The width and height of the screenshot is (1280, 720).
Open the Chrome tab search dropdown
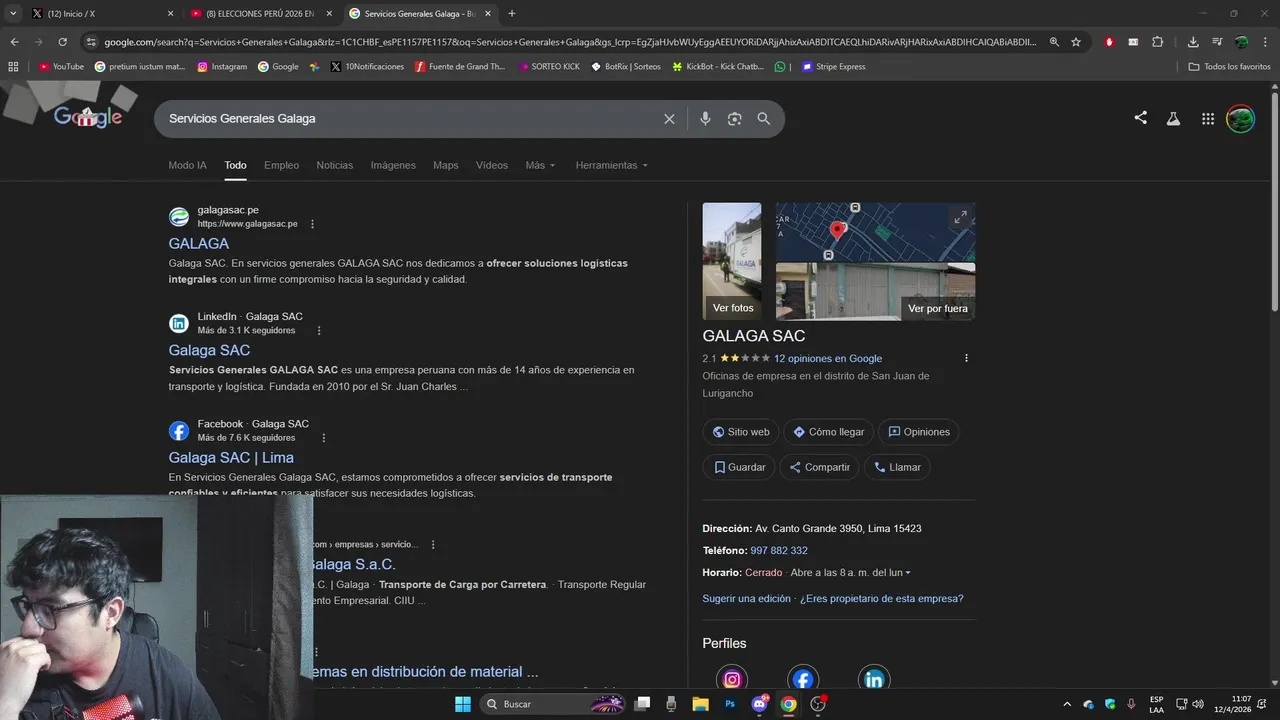13,13
